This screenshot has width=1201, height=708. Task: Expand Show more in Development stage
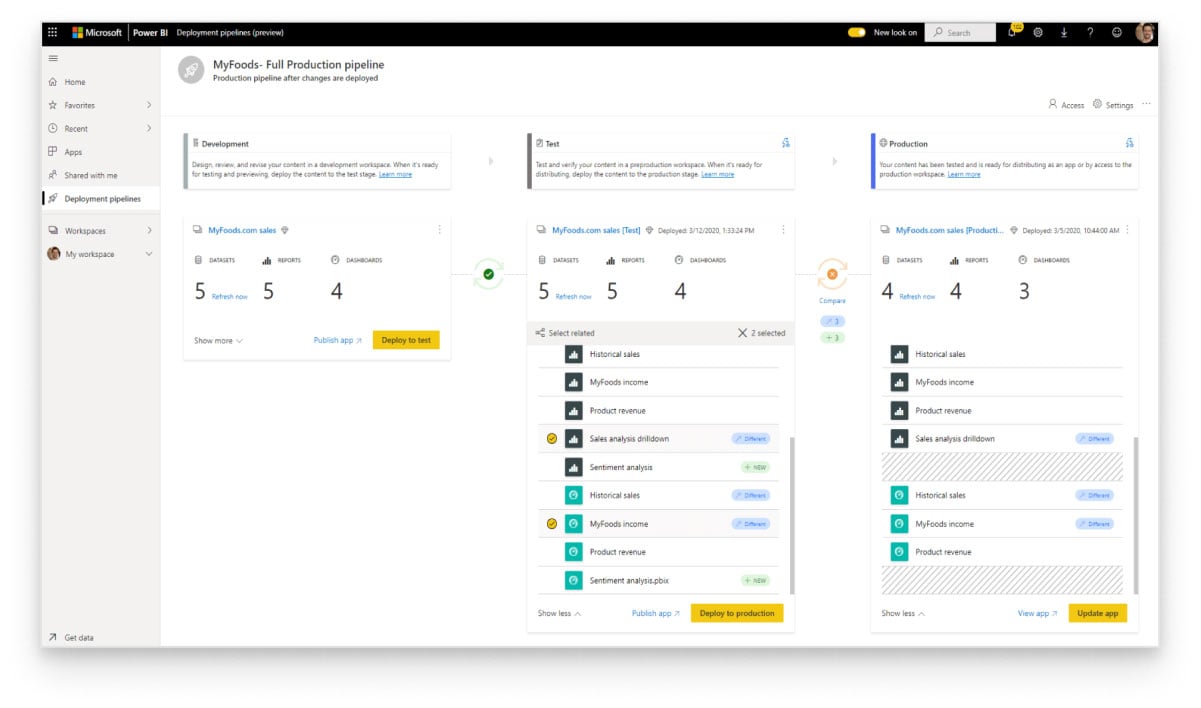[x=218, y=341]
